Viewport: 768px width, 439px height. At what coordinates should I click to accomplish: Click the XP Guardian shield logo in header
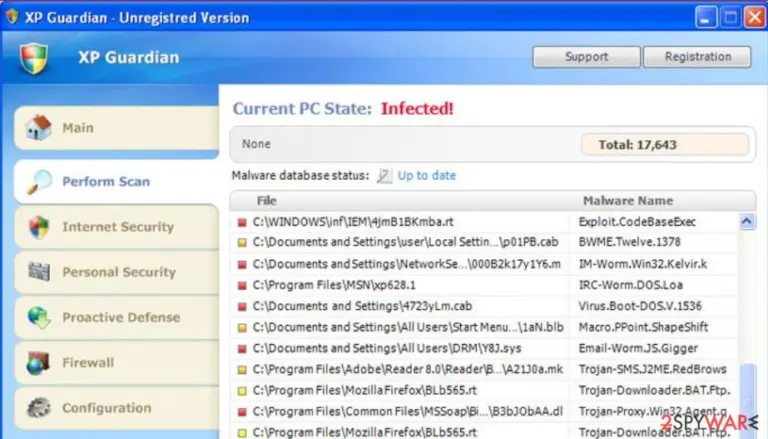click(x=34, y=58)
